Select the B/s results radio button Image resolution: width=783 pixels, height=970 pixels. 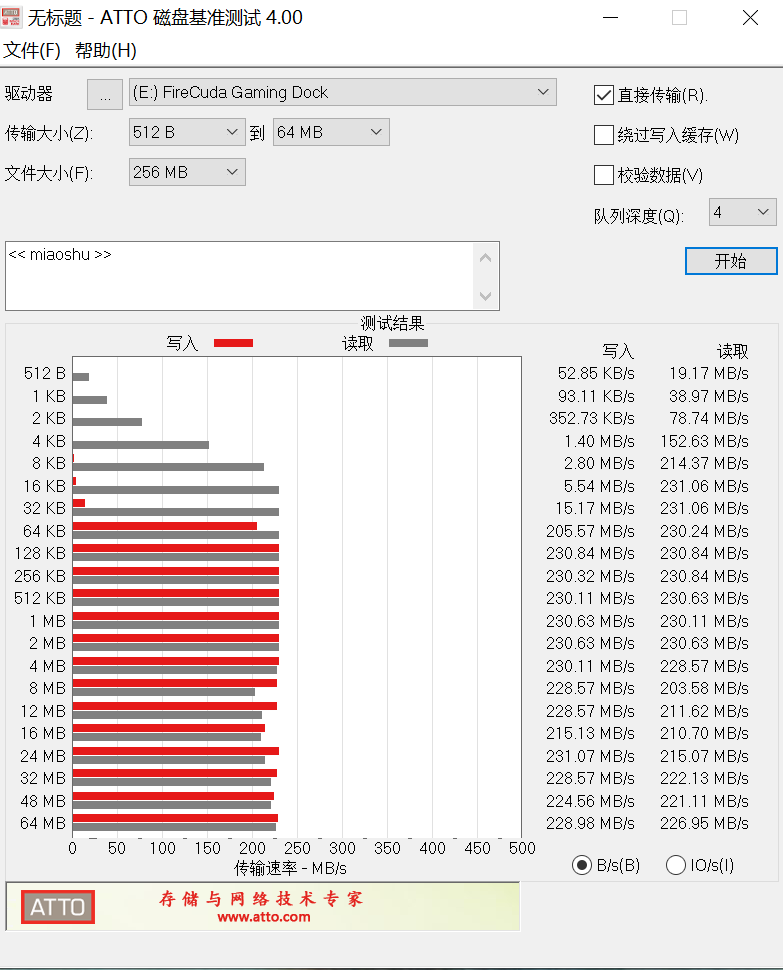coord(581,865)
